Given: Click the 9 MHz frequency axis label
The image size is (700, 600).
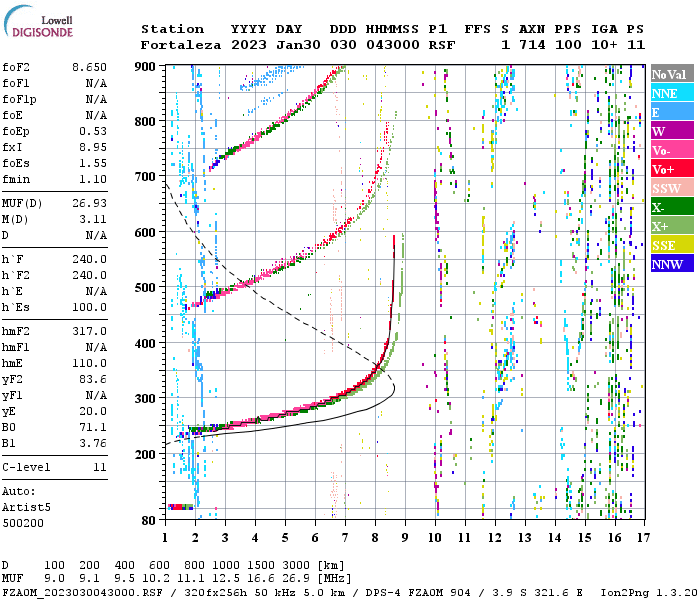Looking at the screenshot, I should click(405, 538).
